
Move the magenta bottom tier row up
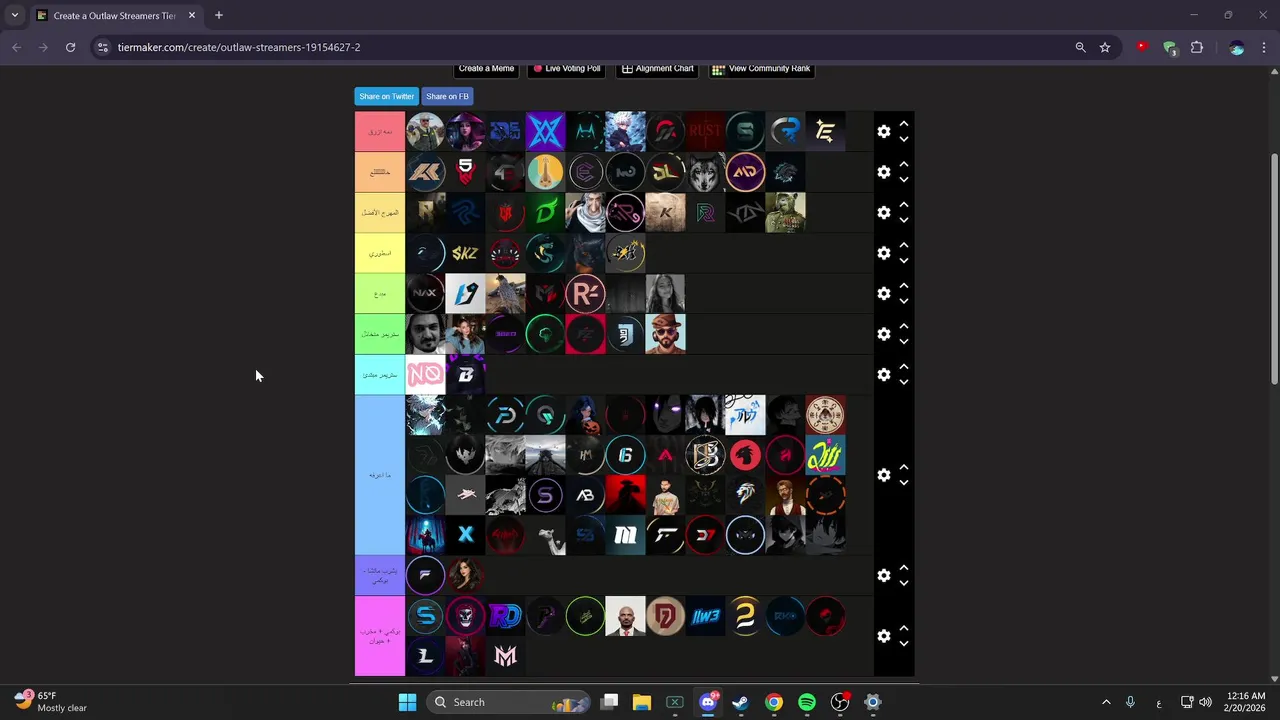904,628
